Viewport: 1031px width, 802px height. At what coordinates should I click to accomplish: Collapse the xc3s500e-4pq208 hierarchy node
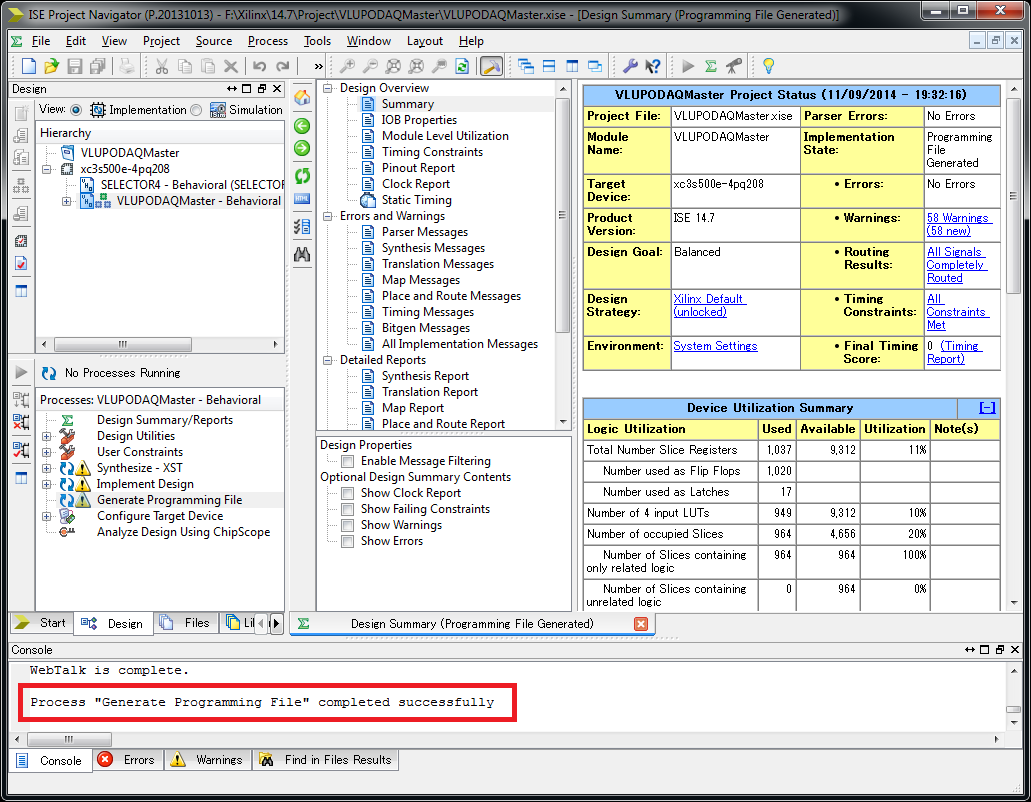(47, 169)
